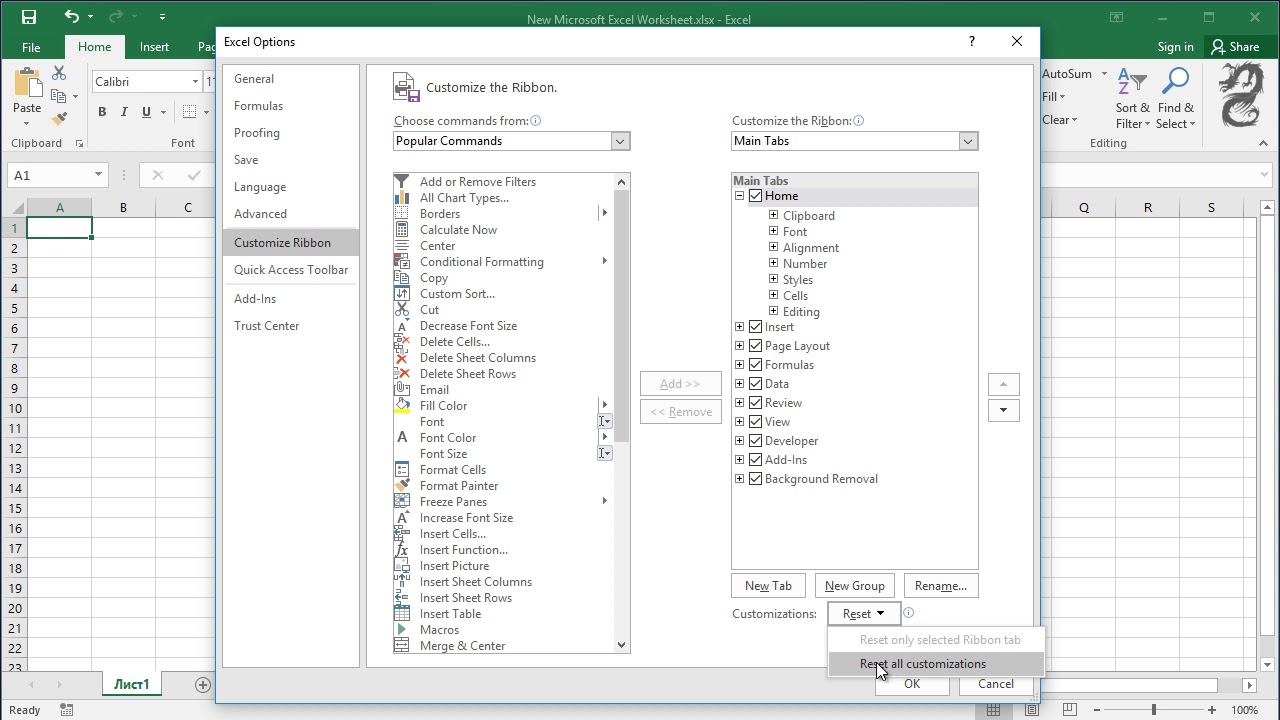
Task: Click the Rename... button
Action: point(940,586)
